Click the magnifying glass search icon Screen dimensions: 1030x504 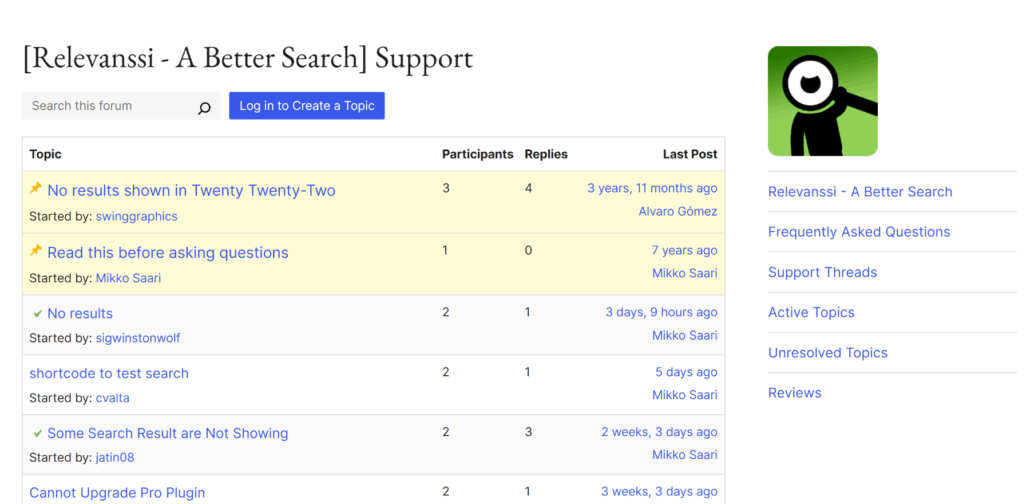pos(204,109)
